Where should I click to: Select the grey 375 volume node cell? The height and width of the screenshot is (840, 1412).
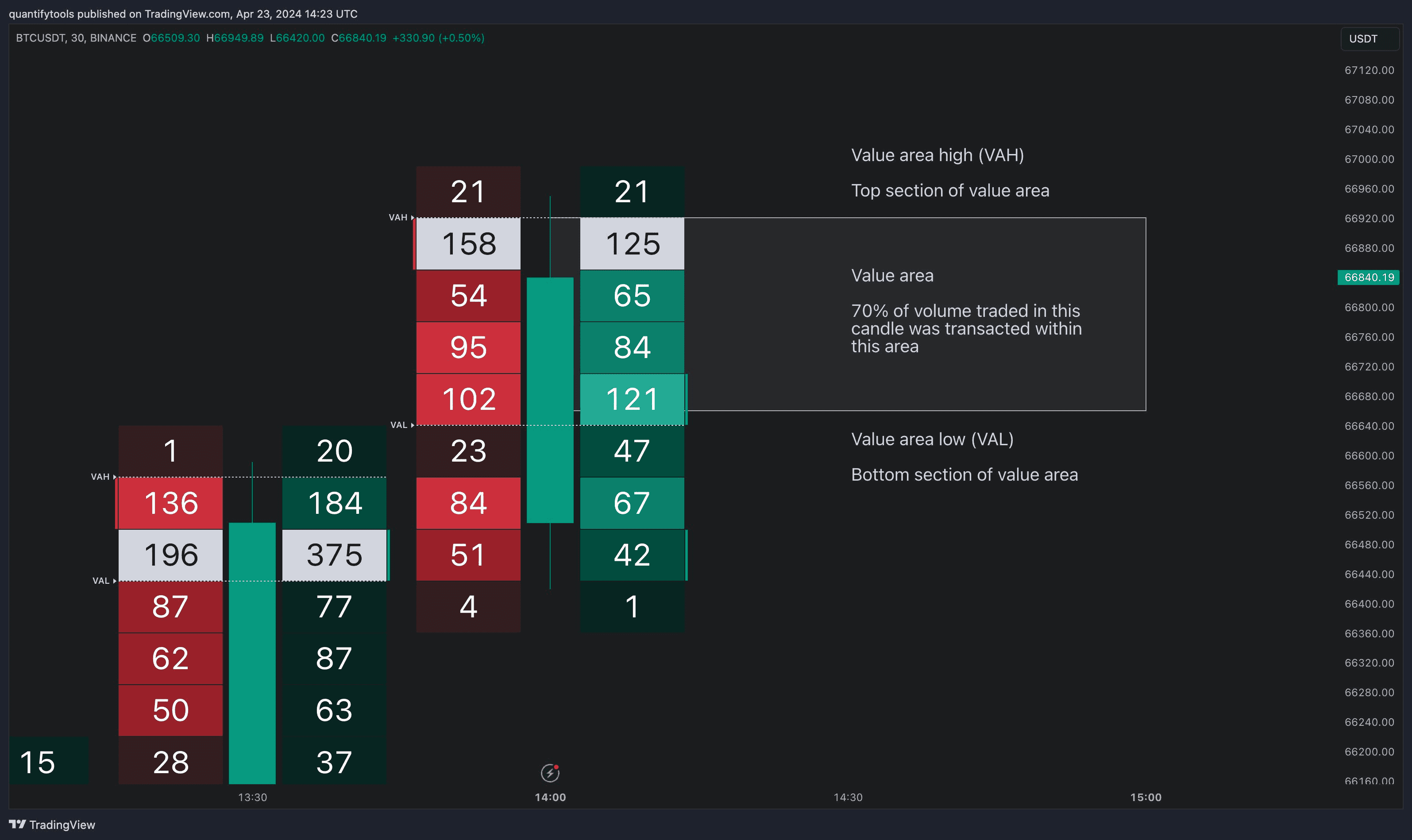click(334, 555)
